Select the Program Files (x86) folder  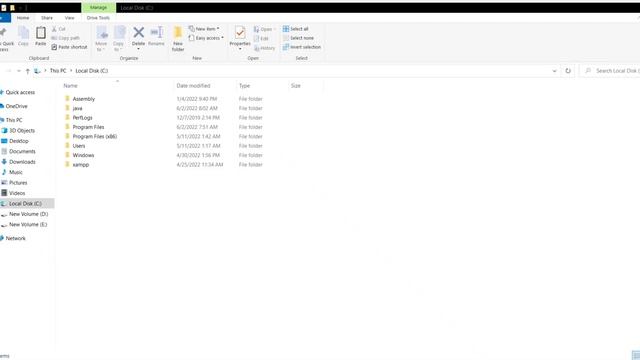95,136
